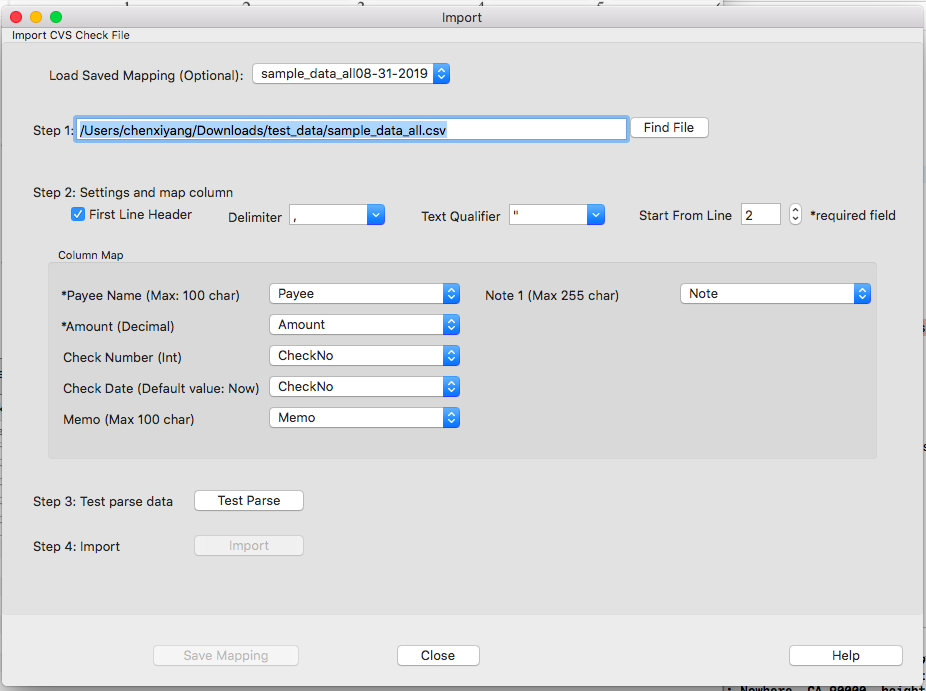Screen dimensions: 926x691
Task: Open the Check Number mapping dropdown
Action: pos(364,356)
